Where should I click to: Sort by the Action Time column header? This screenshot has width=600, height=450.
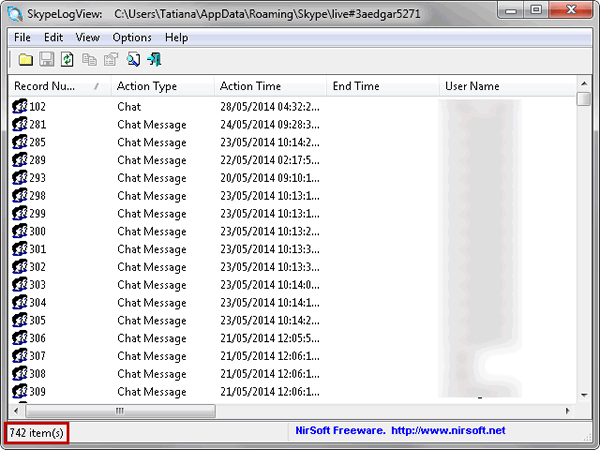click(270, 86)
